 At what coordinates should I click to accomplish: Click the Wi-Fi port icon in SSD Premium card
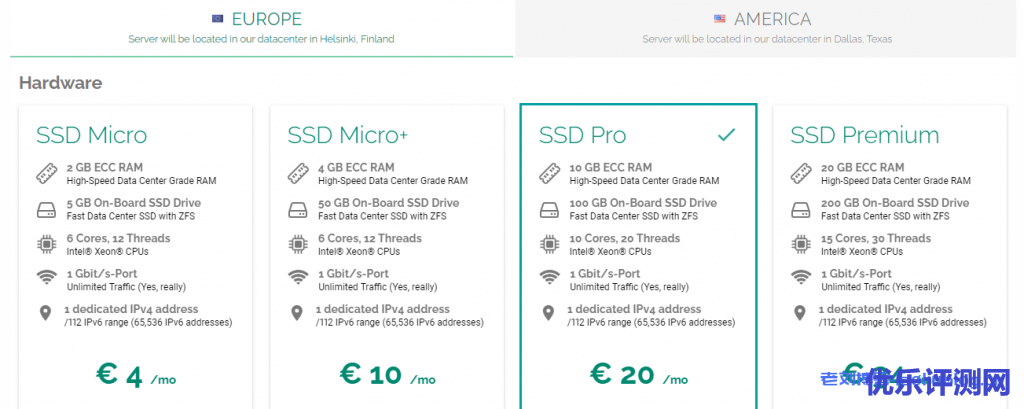(800, 279)
